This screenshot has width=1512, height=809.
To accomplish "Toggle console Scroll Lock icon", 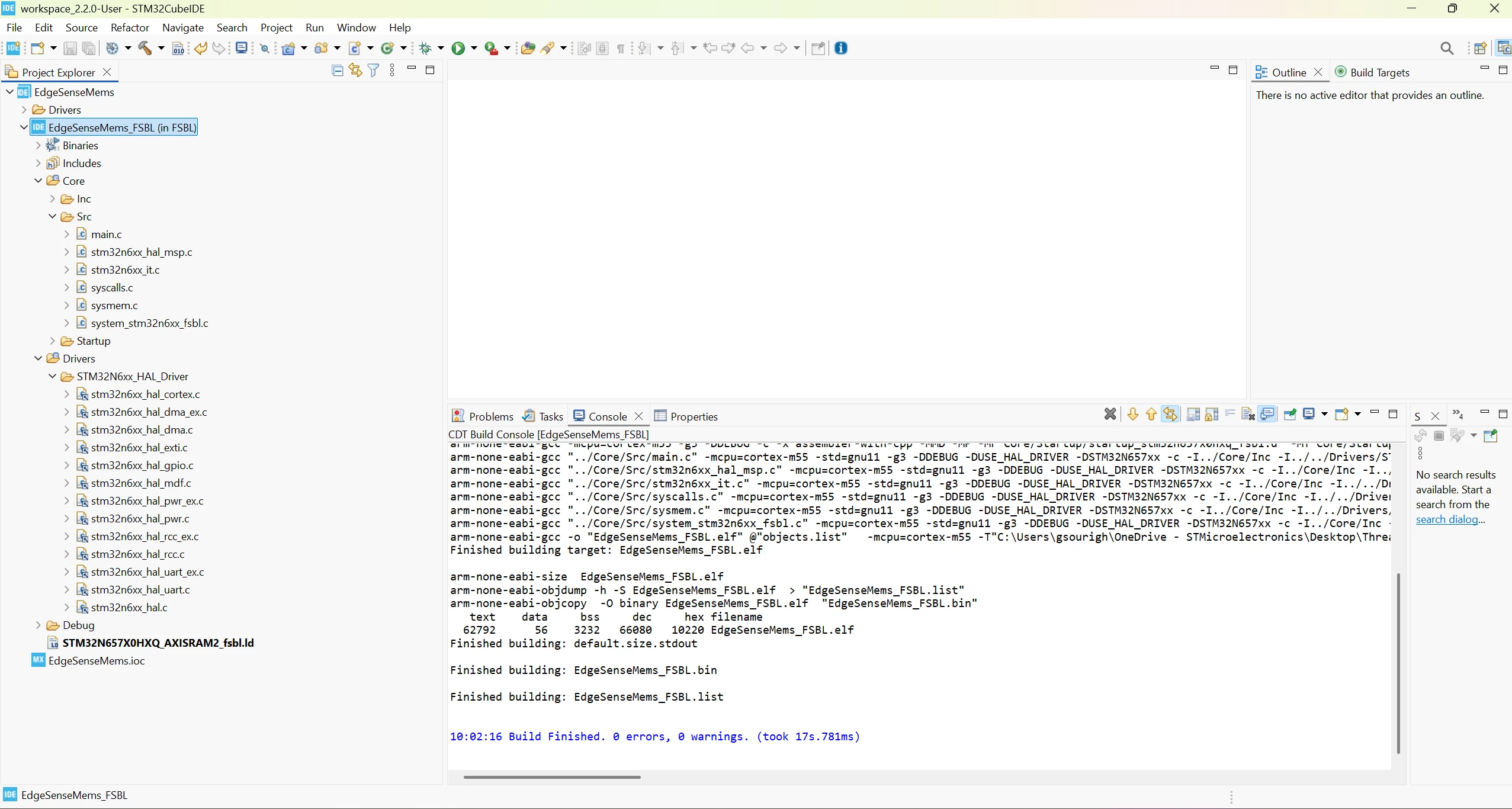I will [x=1212, y=414].
